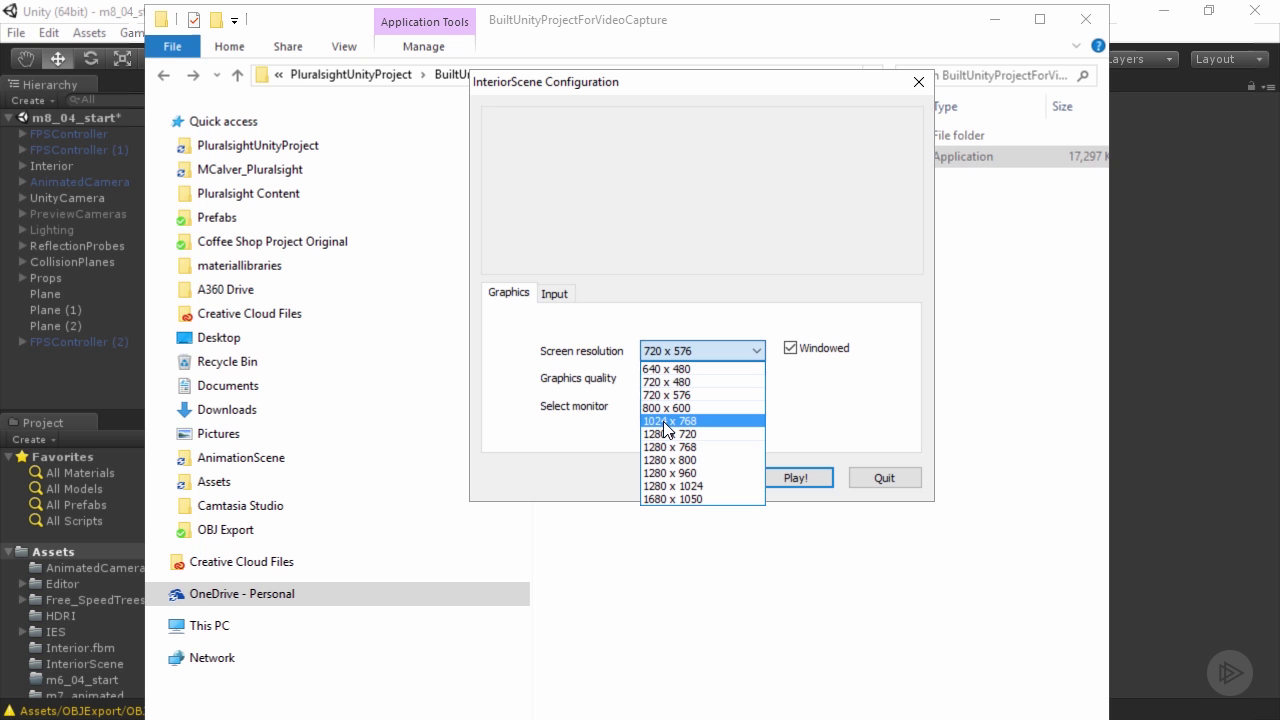Choose 800 x 600 resolution

[702, 408]
